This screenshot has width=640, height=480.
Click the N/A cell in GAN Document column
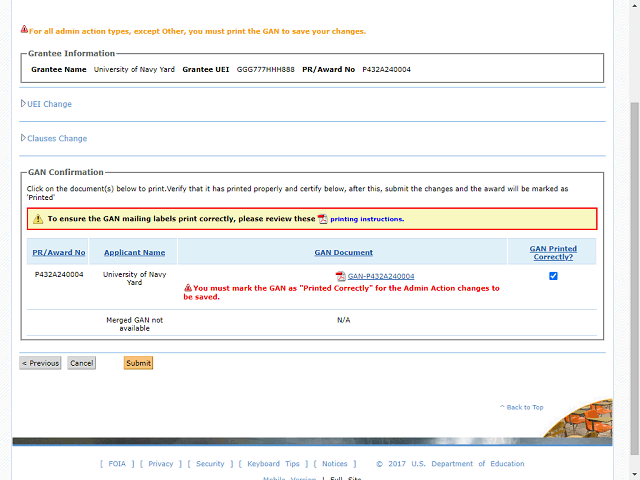pos(343,320)
